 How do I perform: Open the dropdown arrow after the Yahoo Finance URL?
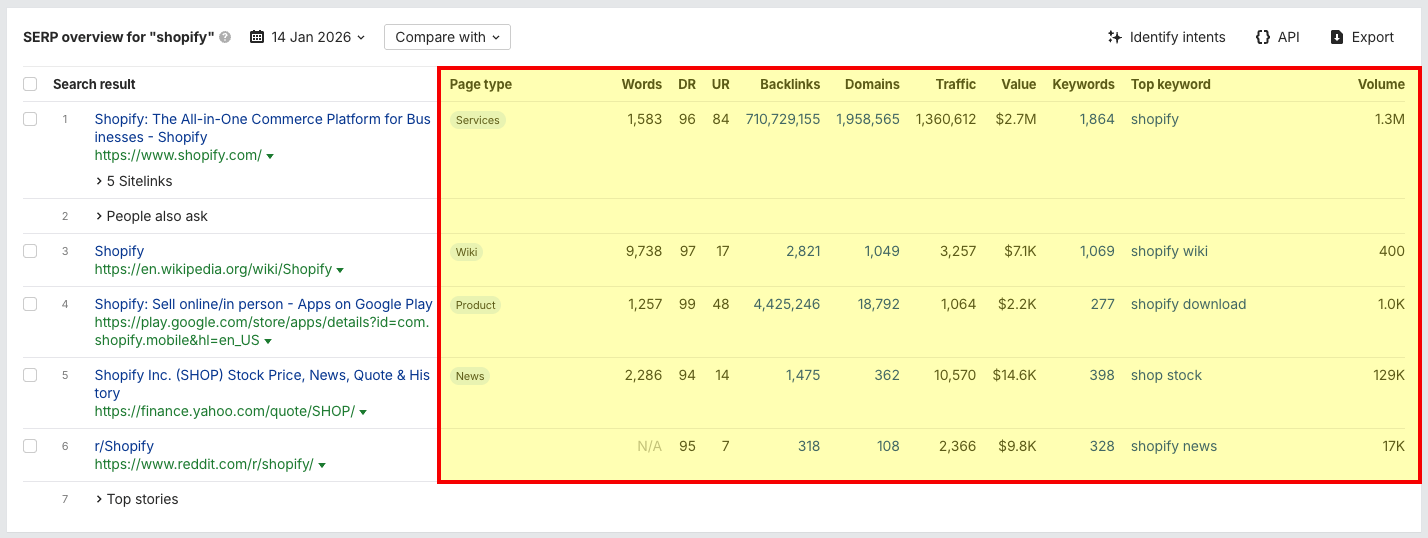(x=363, y=412)
